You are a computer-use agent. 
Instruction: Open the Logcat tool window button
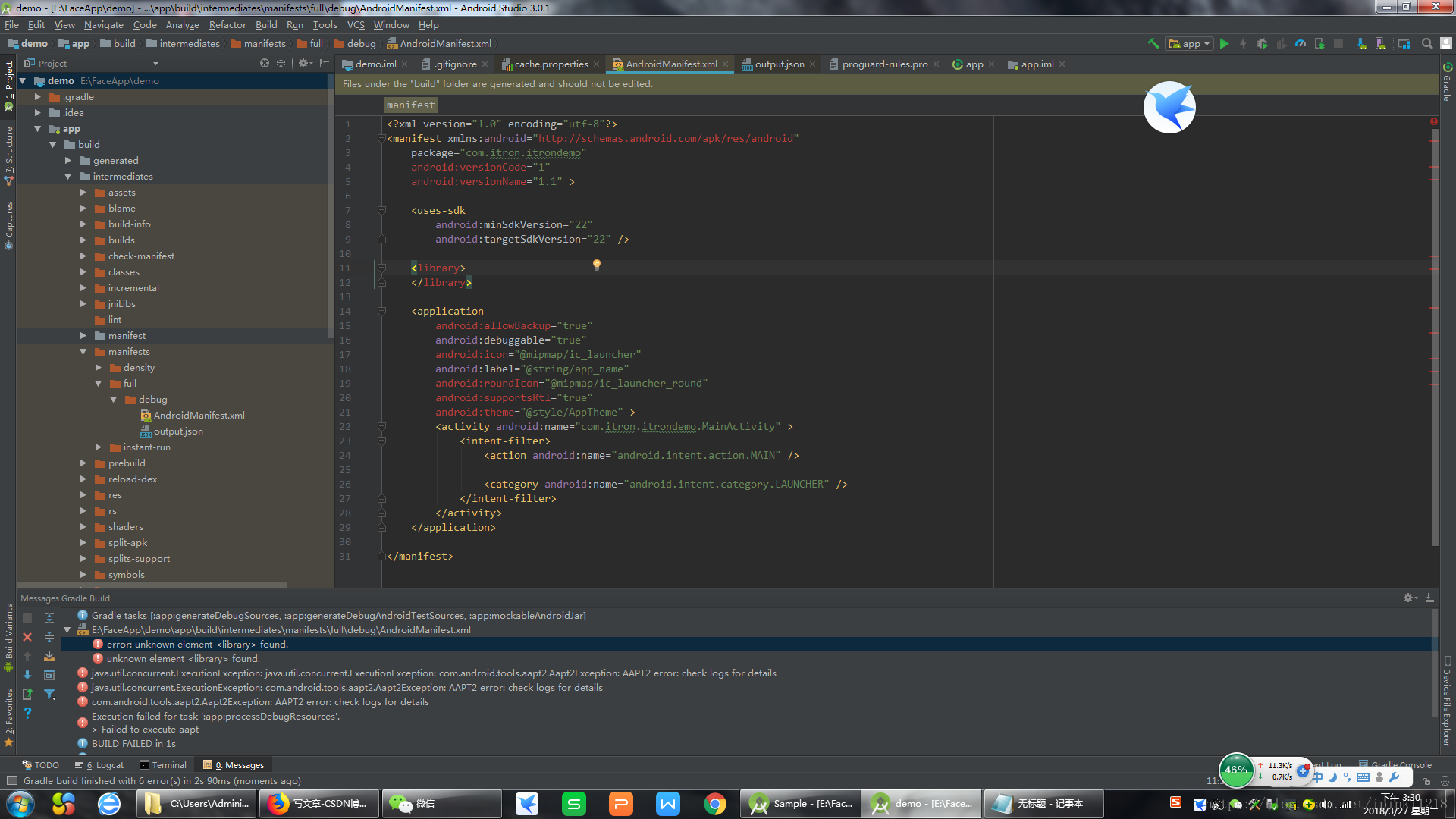pyautogui.click(x=100, y=765)
